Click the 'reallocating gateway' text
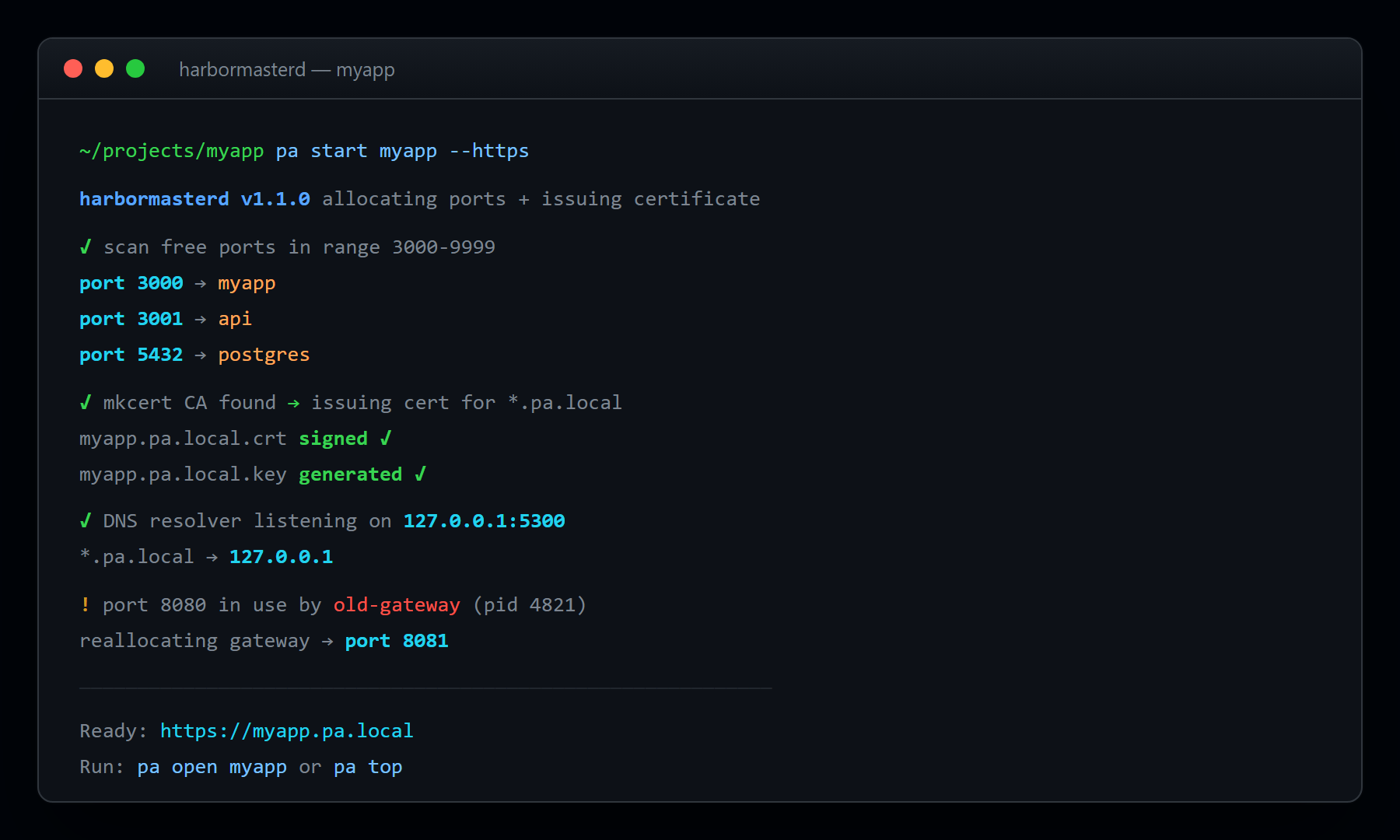This screenshot has width=1400, height=840. [194, 641]
